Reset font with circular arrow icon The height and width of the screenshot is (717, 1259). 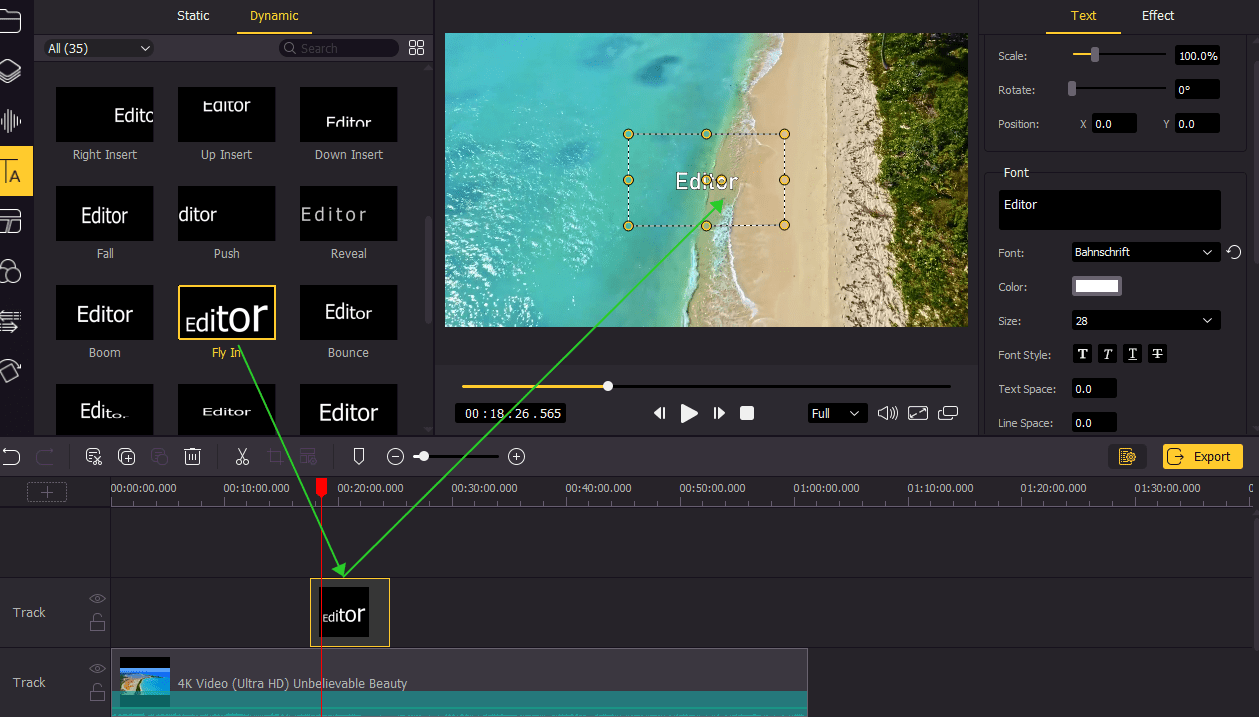point(1234,252)
